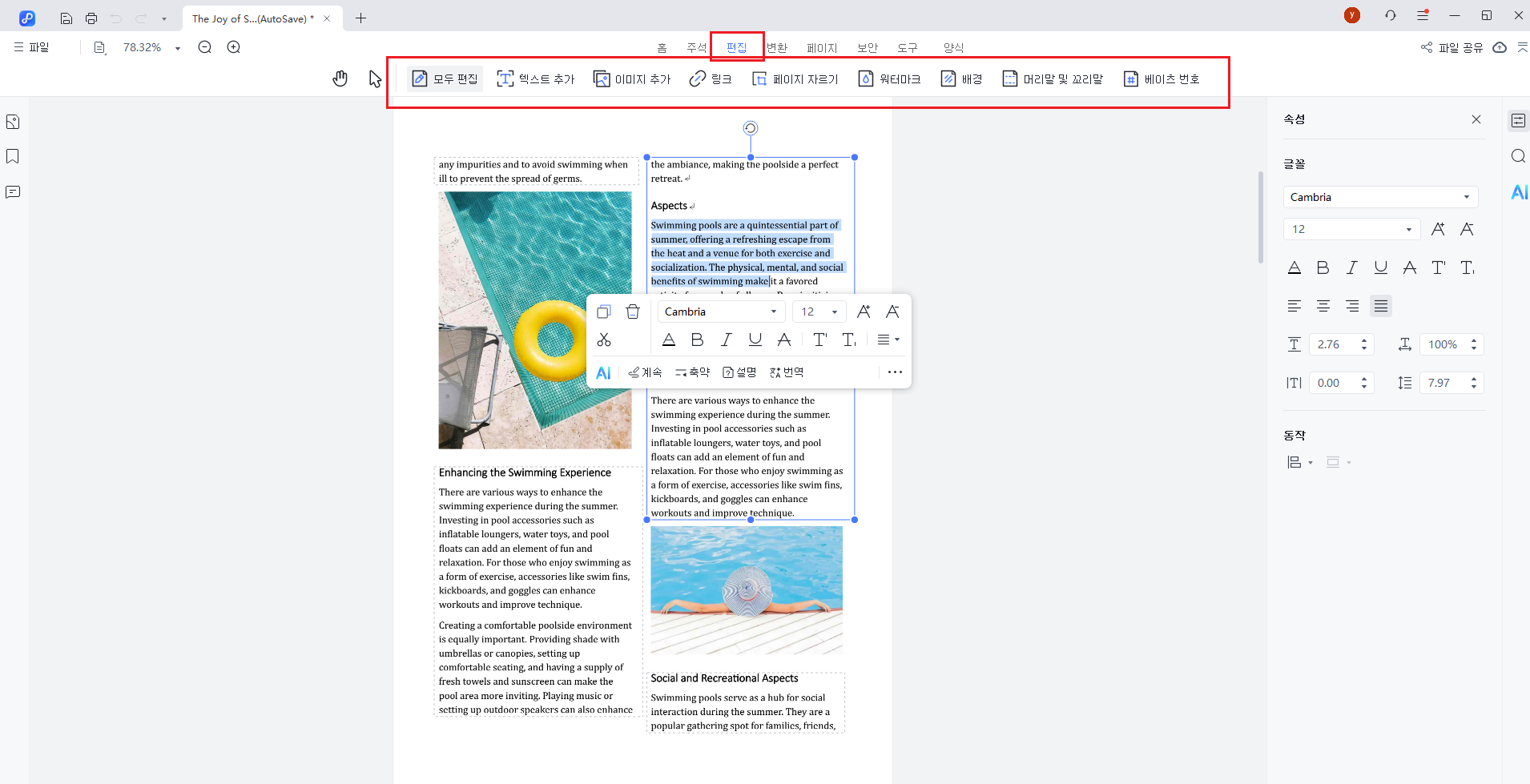The height and width of the screenshot is (784, 1530).
Task: Click the scissors cut icon
Action: [604, 340]
